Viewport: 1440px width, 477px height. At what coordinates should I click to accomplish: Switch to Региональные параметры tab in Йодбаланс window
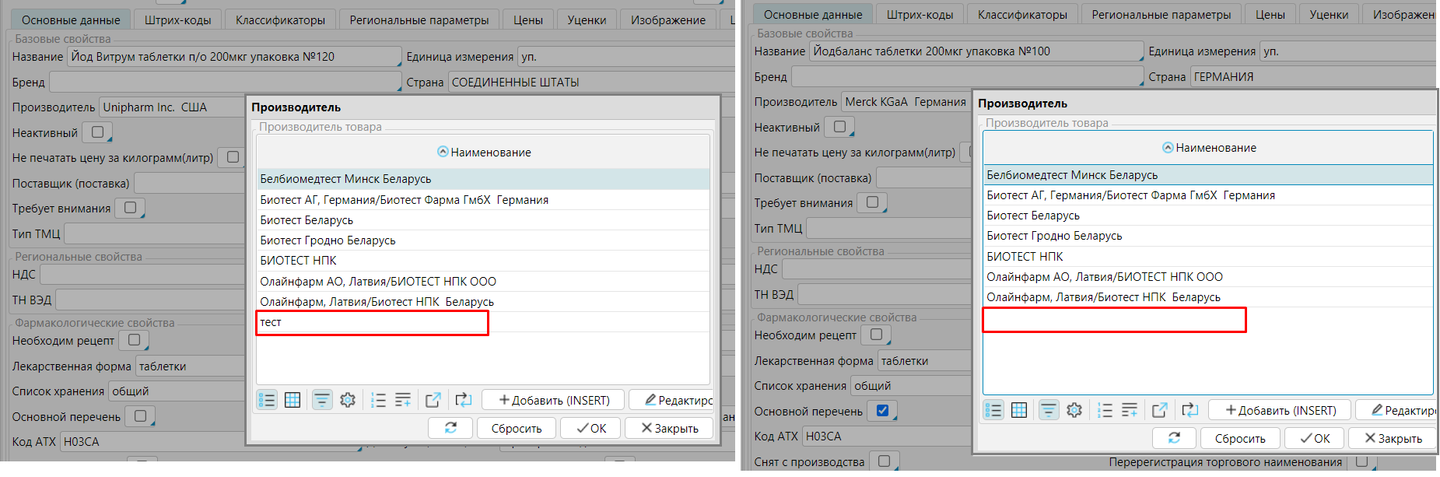coord(1152,14)
